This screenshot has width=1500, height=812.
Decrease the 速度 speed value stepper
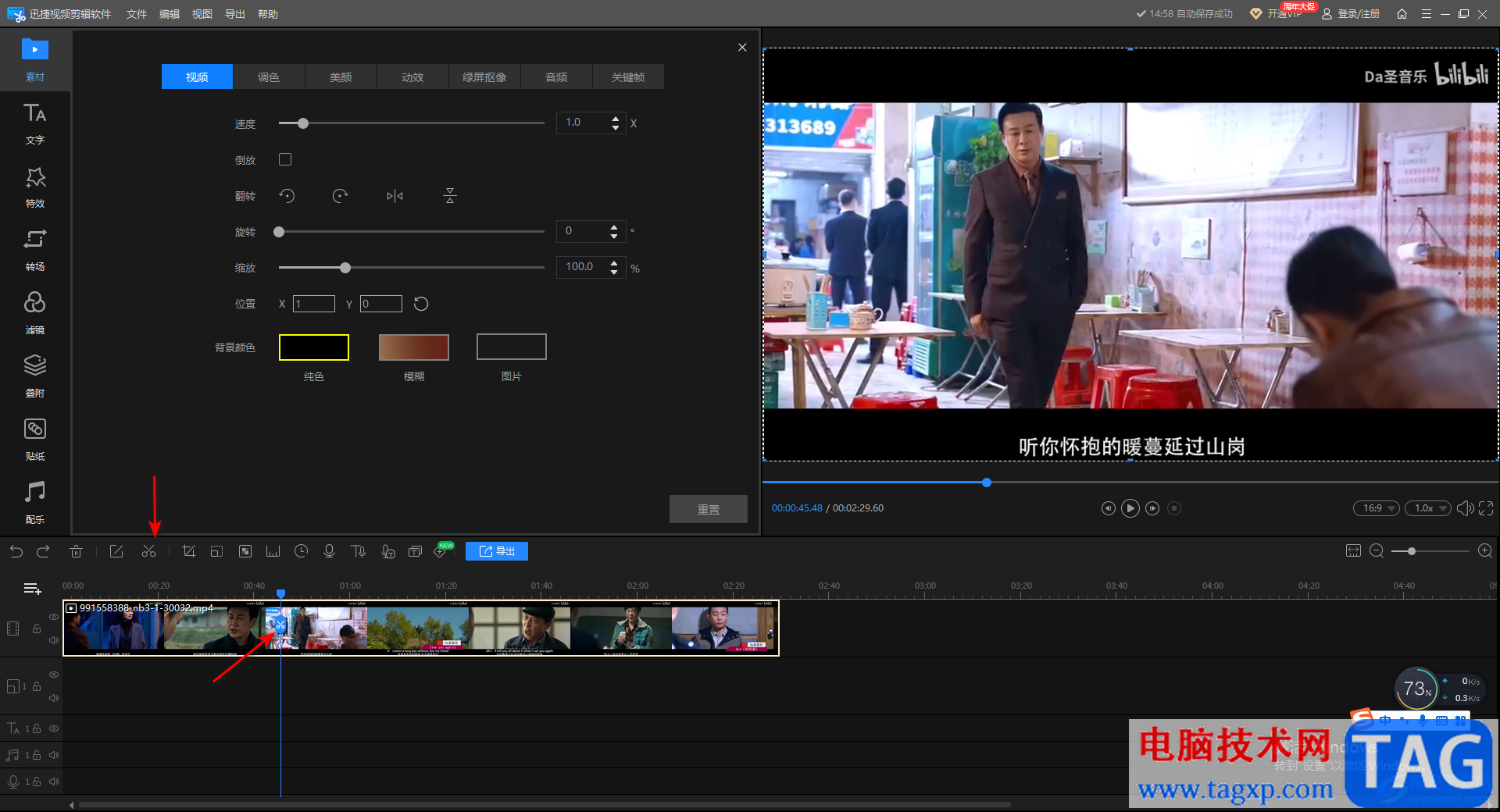pos(616,127)
